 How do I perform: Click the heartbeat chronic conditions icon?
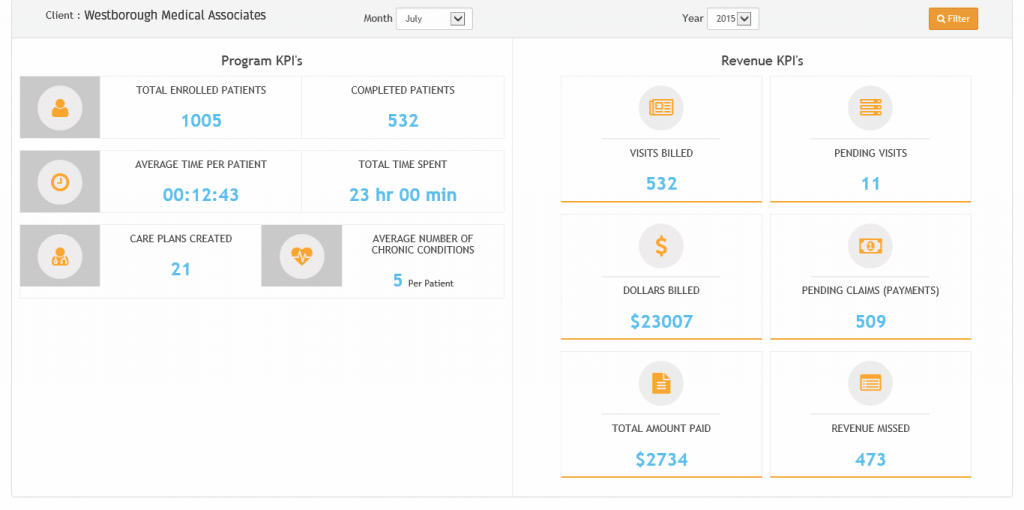[302, 256]
